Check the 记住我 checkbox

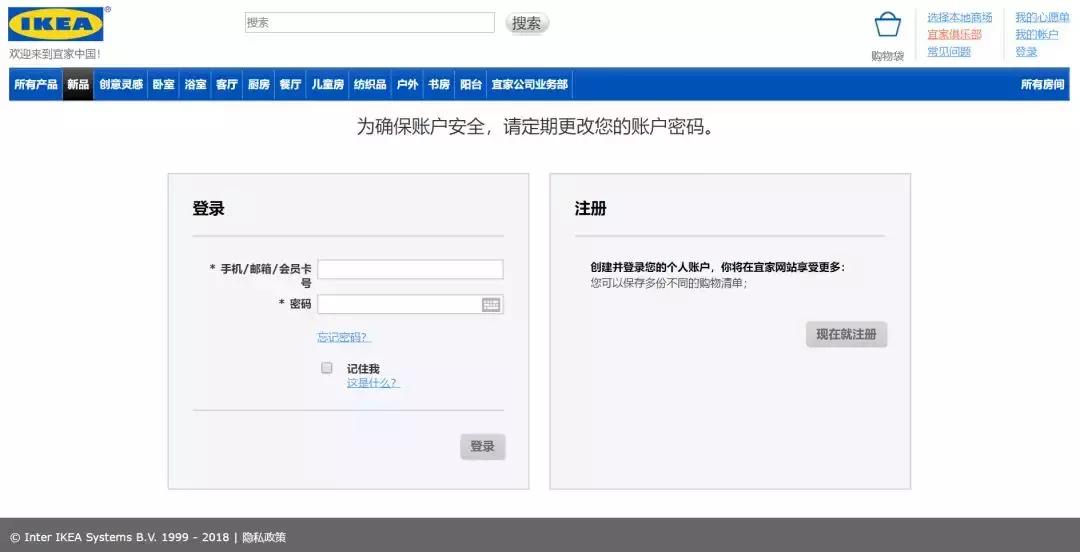[x=326, y=368]
